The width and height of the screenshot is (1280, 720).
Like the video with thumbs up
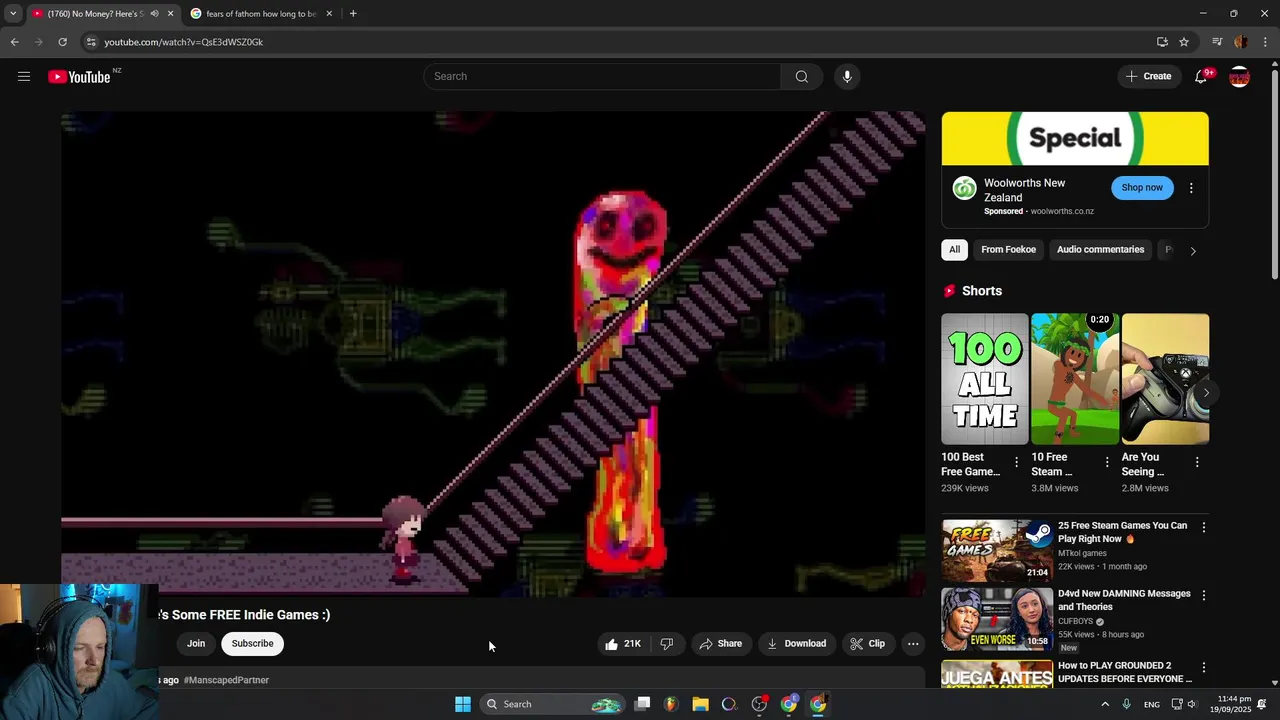tap(622, 644)
